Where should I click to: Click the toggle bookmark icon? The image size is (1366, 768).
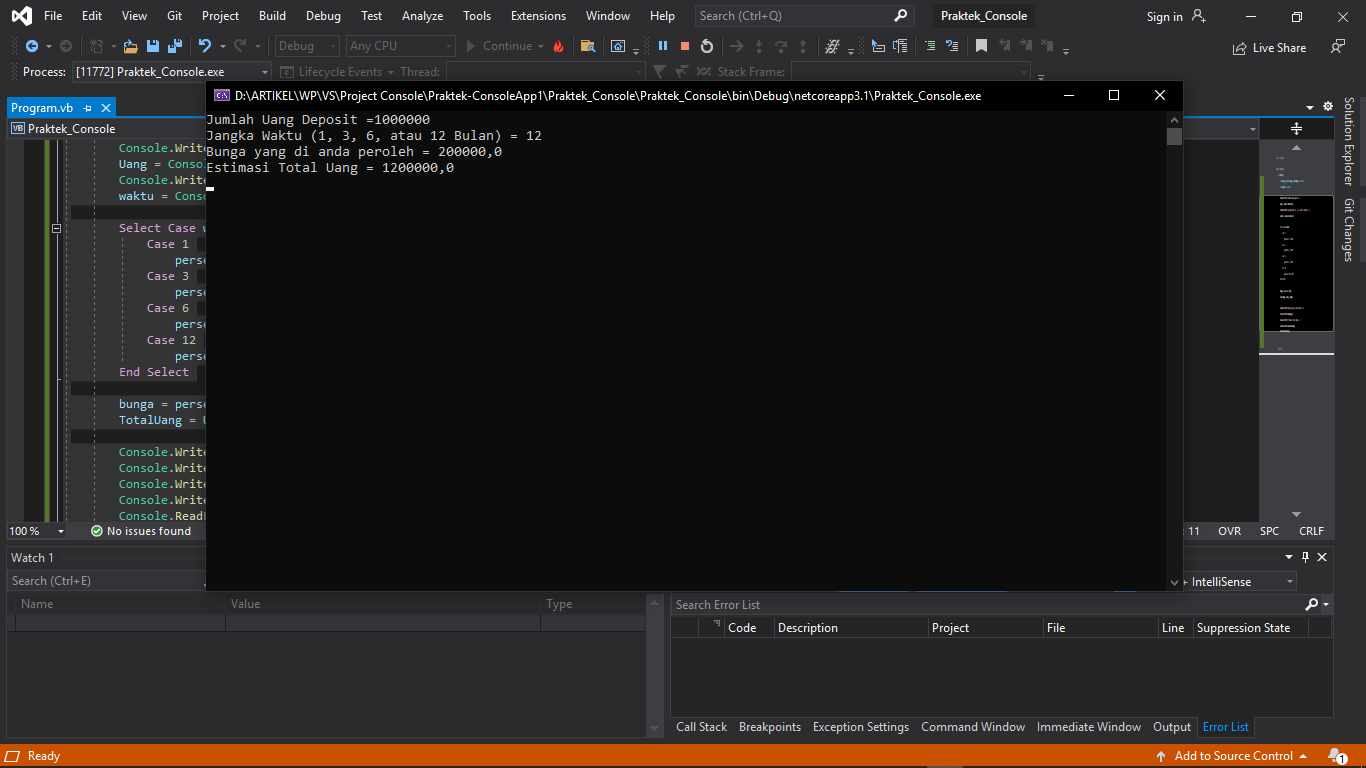click(981, 46)
